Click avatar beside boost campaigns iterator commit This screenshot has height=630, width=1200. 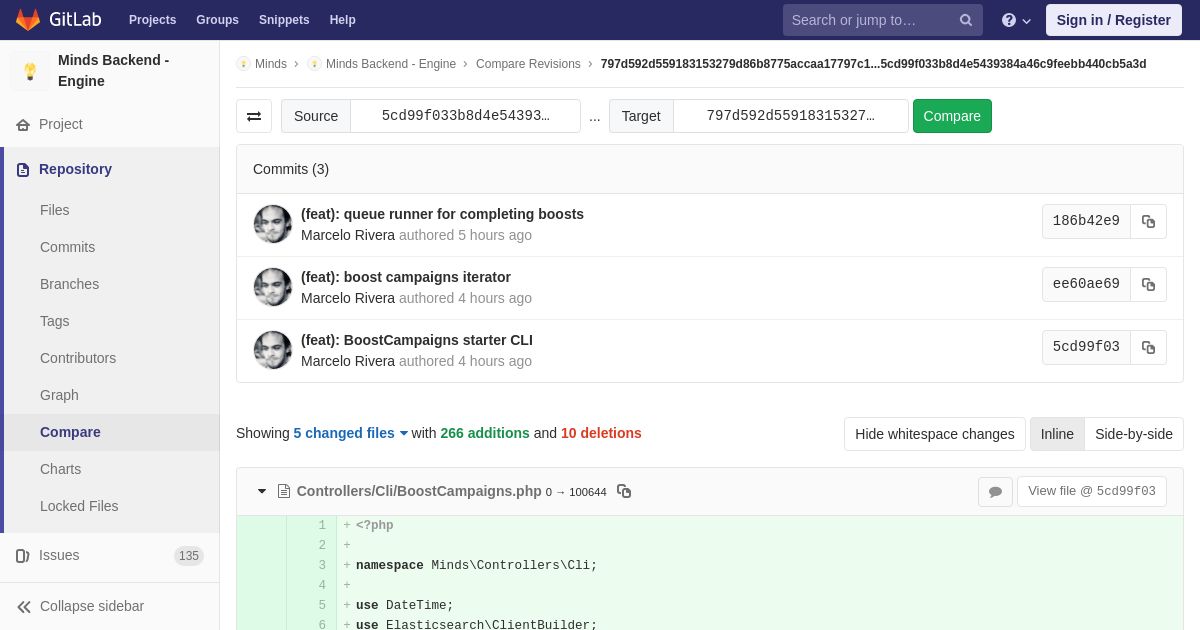click(x=273, y=287)
